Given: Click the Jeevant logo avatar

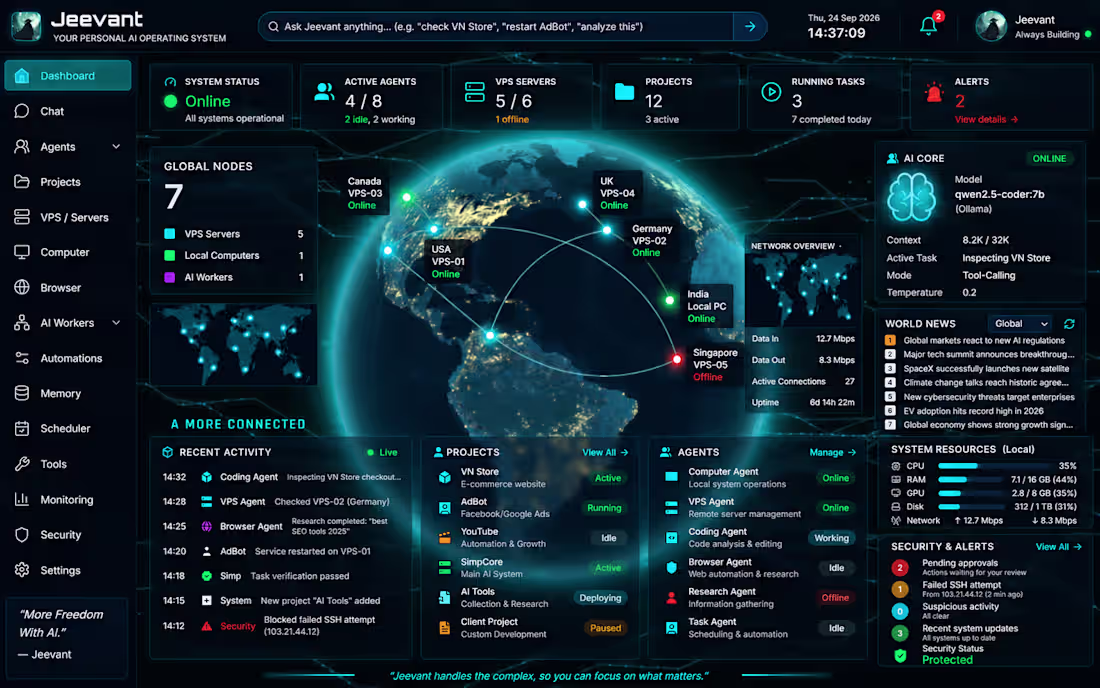Looking at the screenshot, I should pyautogui.click(x=26, y=26).
